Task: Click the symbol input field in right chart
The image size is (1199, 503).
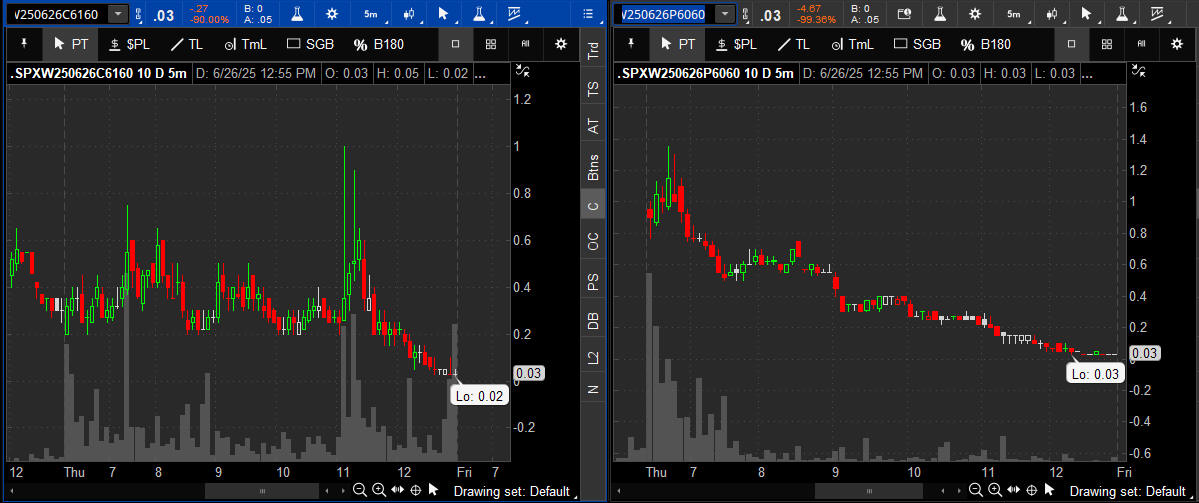Action: 664,14
